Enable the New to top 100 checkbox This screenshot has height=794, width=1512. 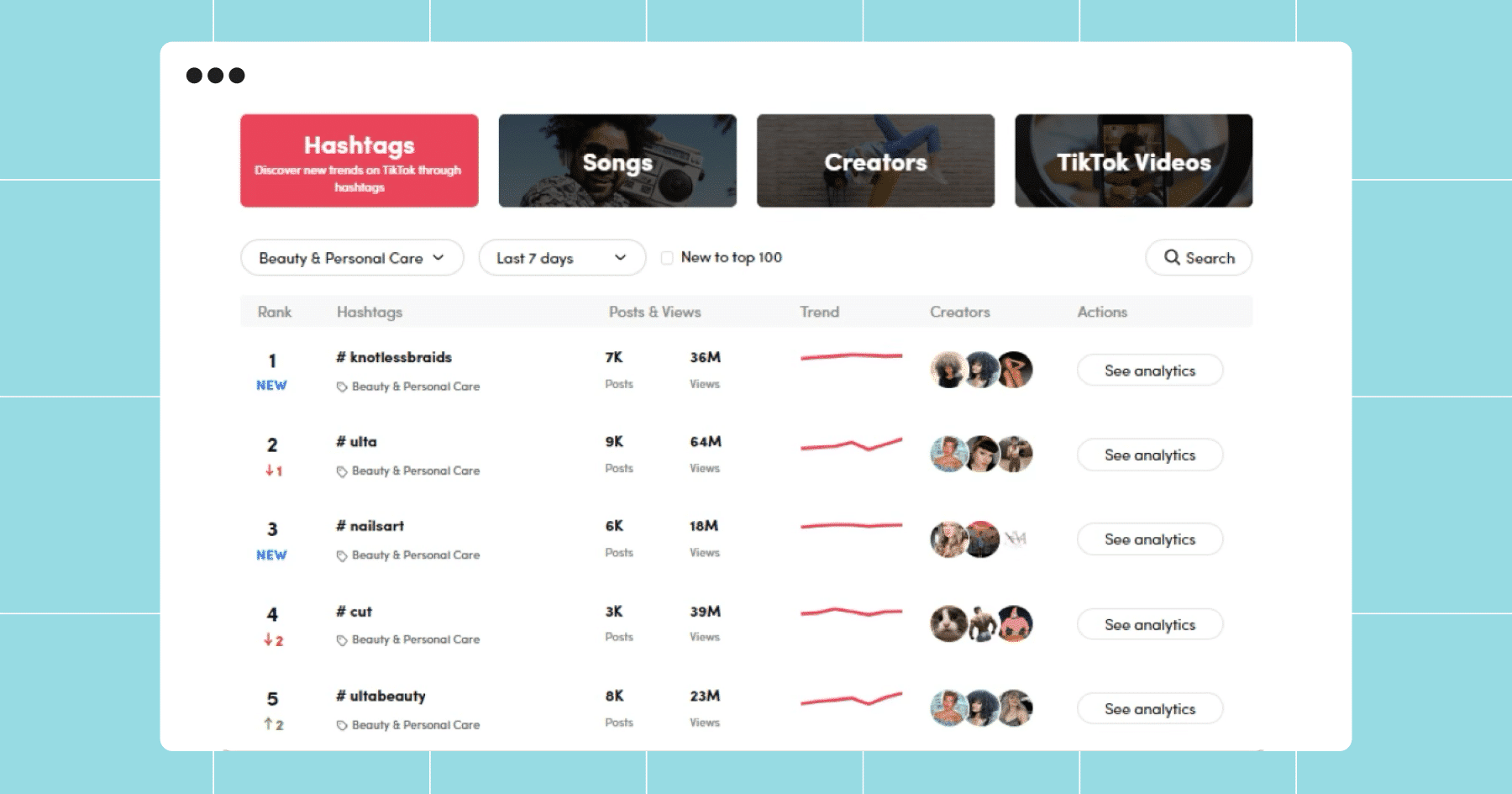point(667,258)
